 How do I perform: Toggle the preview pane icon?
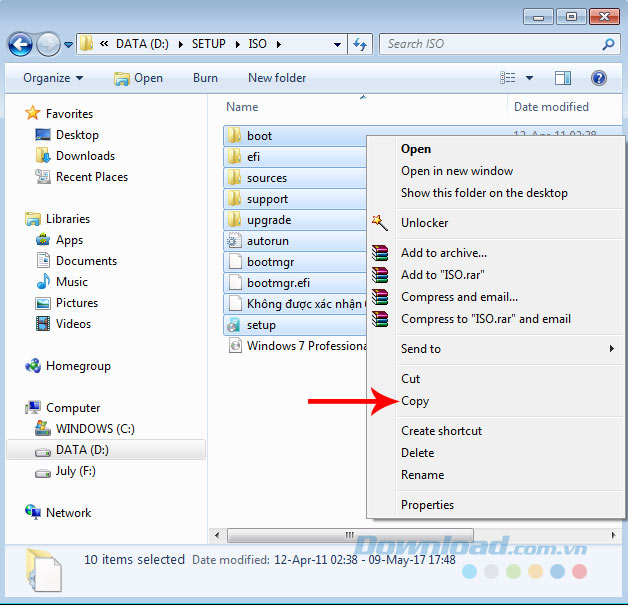[563, 78]
